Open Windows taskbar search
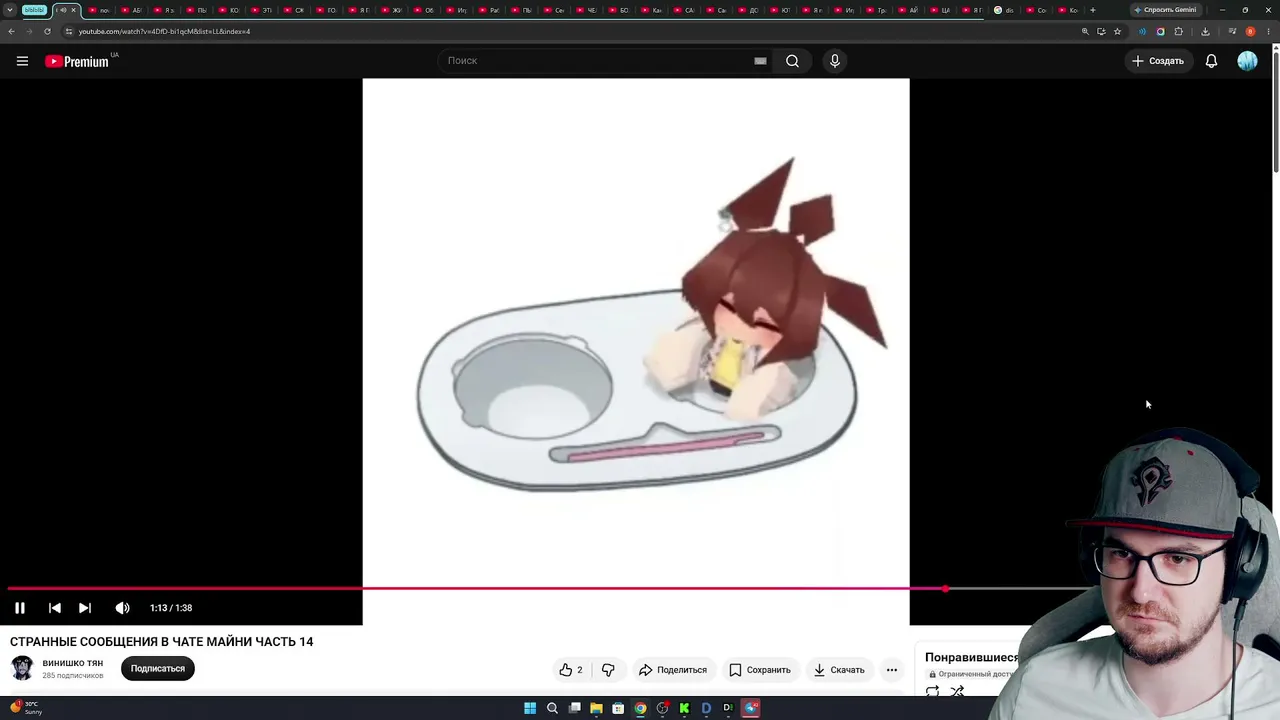 (552, 708)
